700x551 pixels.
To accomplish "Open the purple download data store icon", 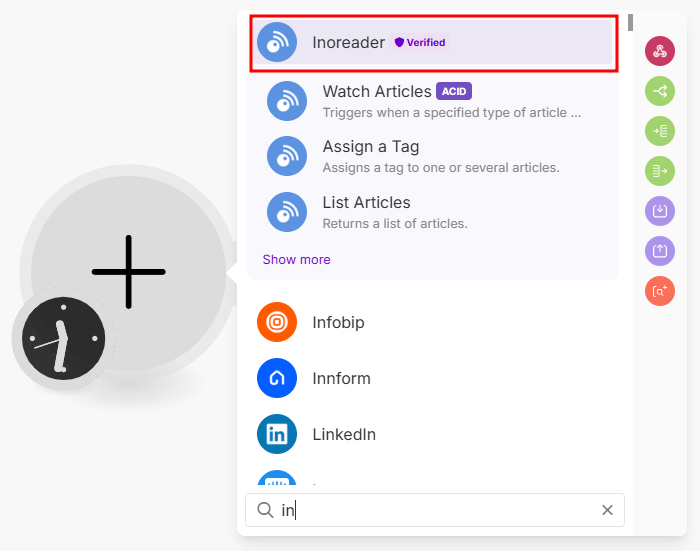I will pos(660,211).
